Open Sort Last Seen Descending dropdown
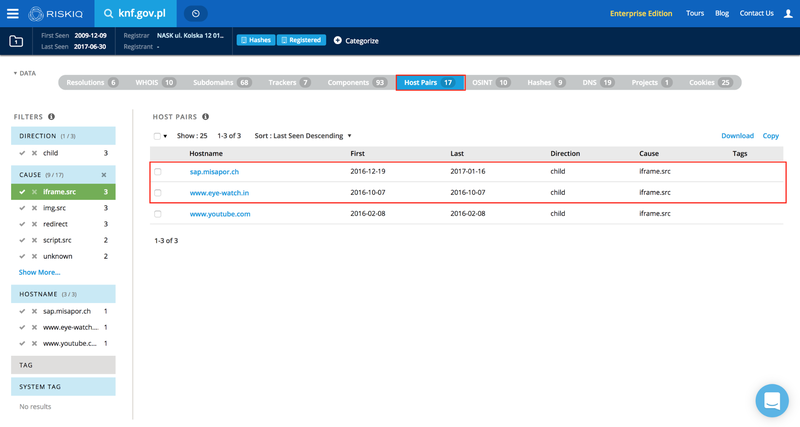 303,136
